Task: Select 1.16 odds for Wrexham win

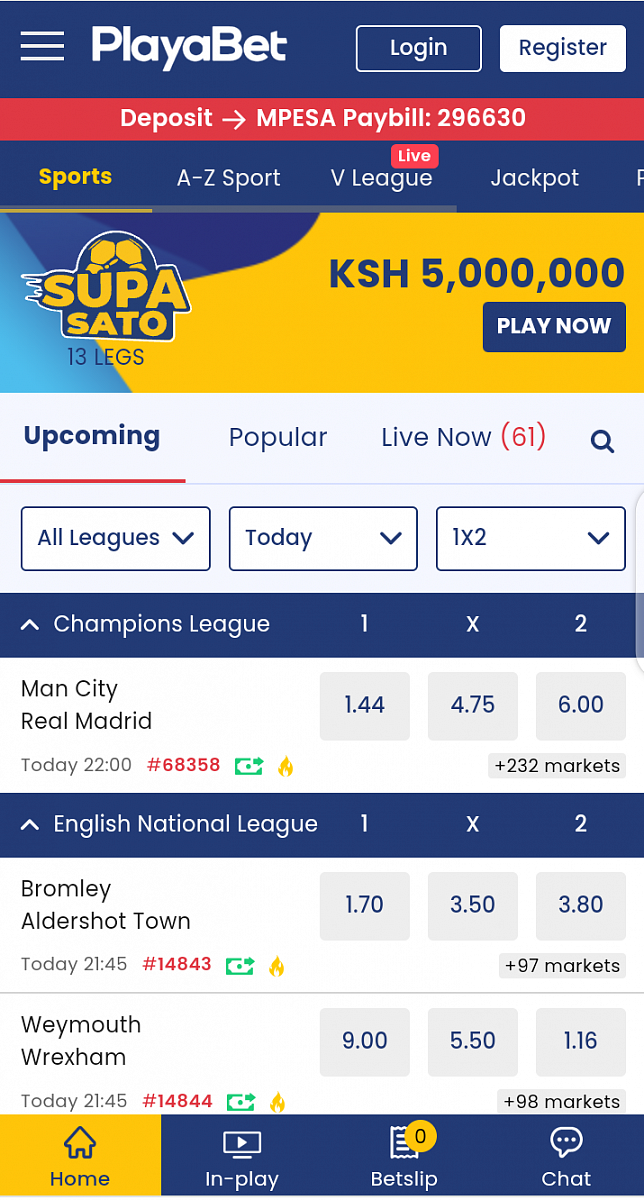Action: tap(580, 1041)
